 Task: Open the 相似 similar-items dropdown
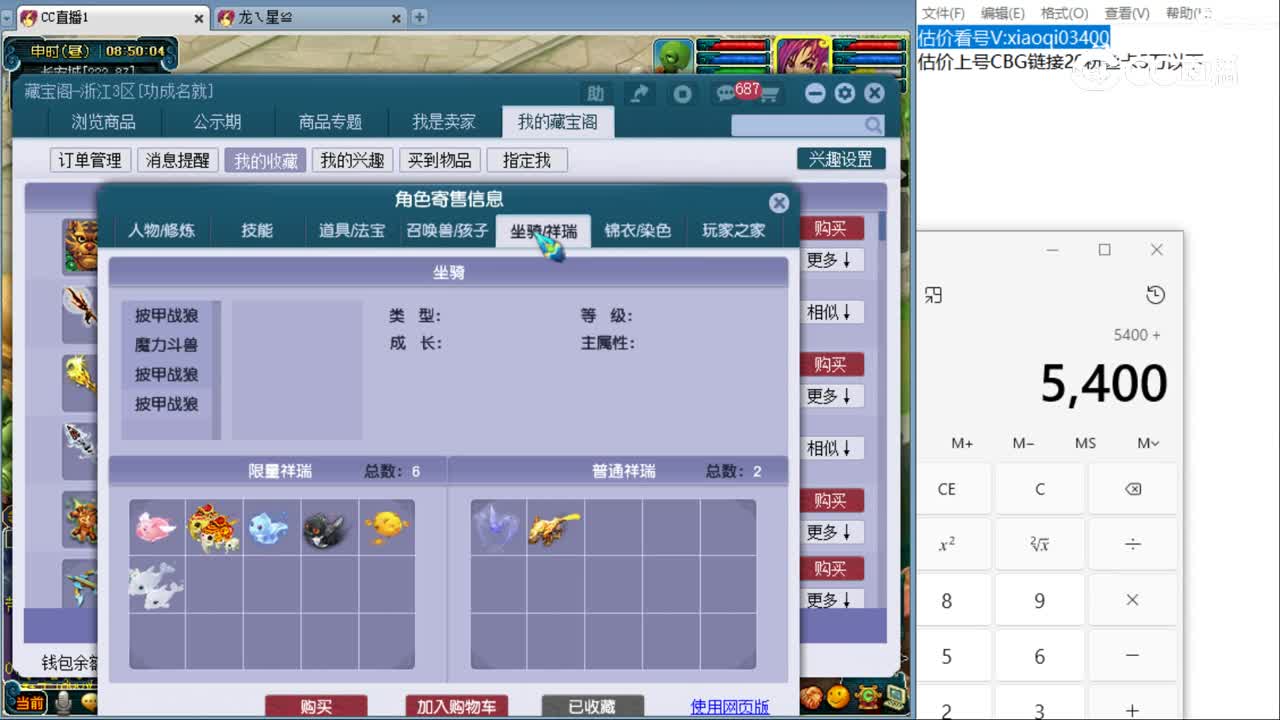coord(831,312)
